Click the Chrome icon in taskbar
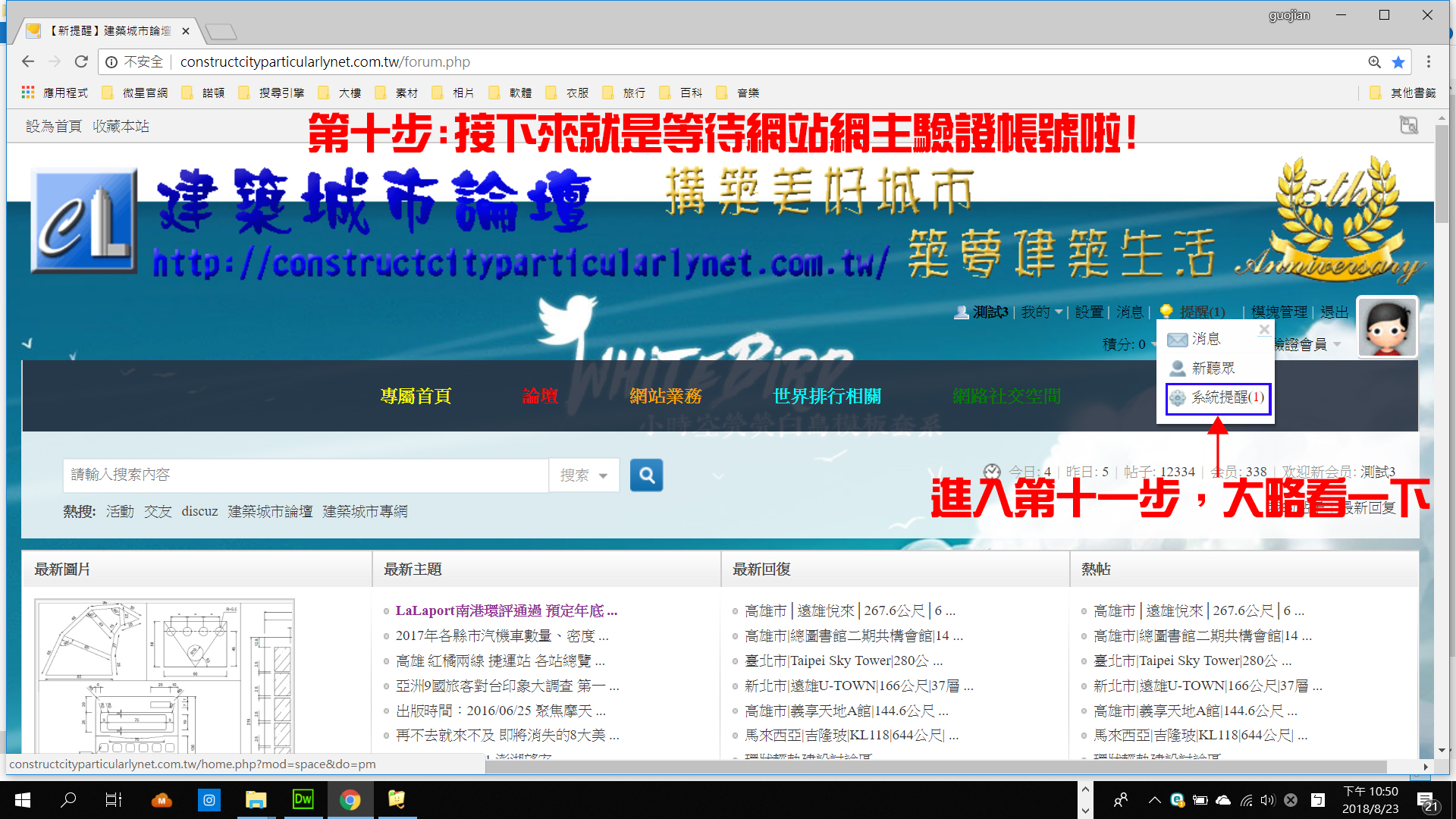 point(350,799)
